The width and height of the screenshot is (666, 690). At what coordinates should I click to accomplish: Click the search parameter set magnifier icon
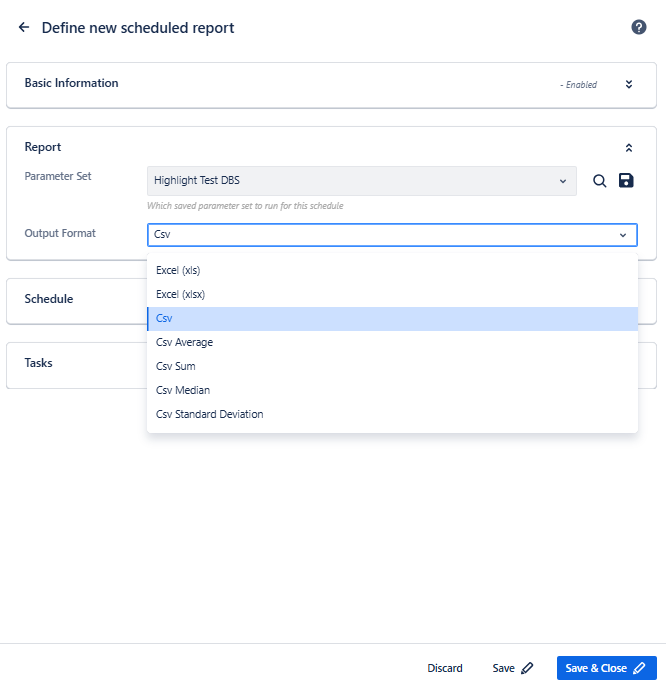click(600, 181)
